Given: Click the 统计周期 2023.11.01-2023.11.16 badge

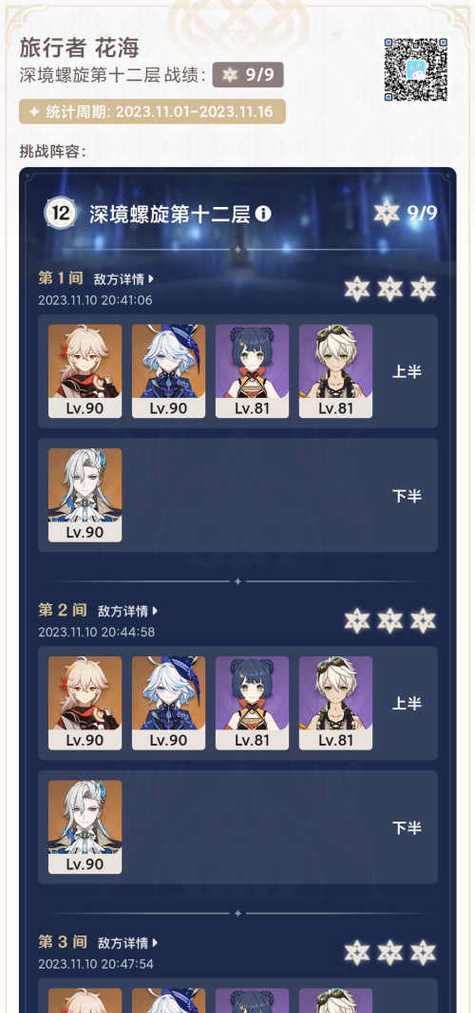Looking at the screenshot, I should [x=153, y=112].
